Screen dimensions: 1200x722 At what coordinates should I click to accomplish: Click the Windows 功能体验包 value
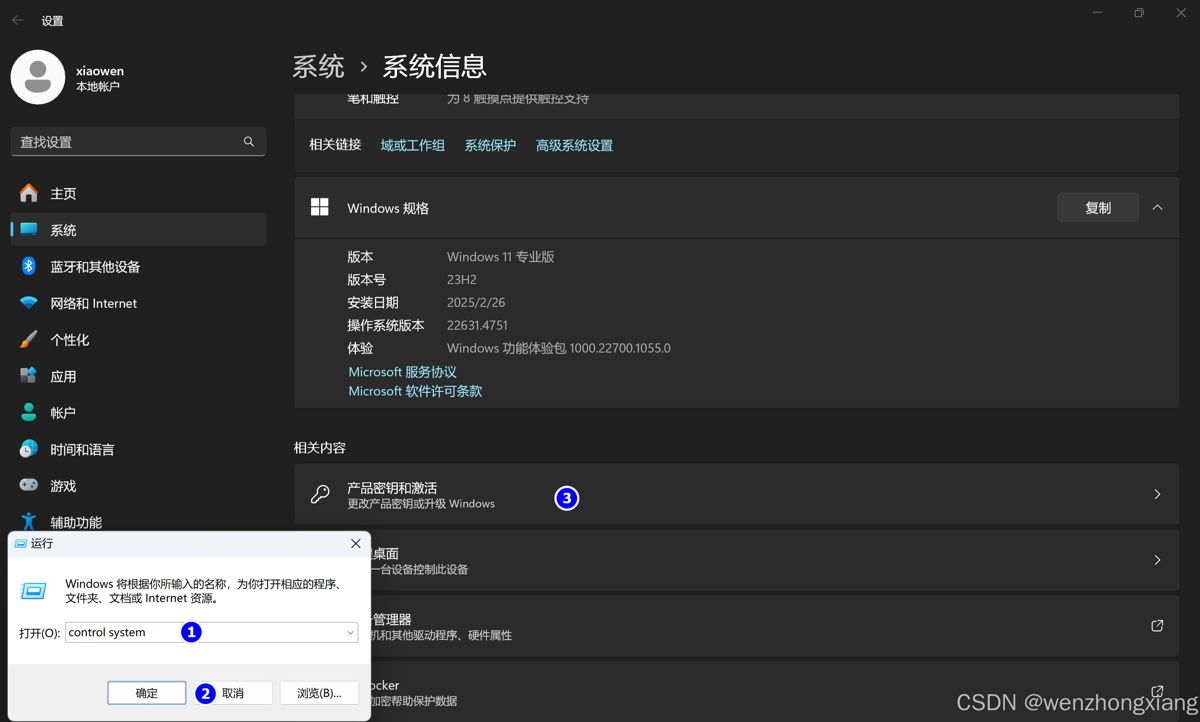coord(559,349)
